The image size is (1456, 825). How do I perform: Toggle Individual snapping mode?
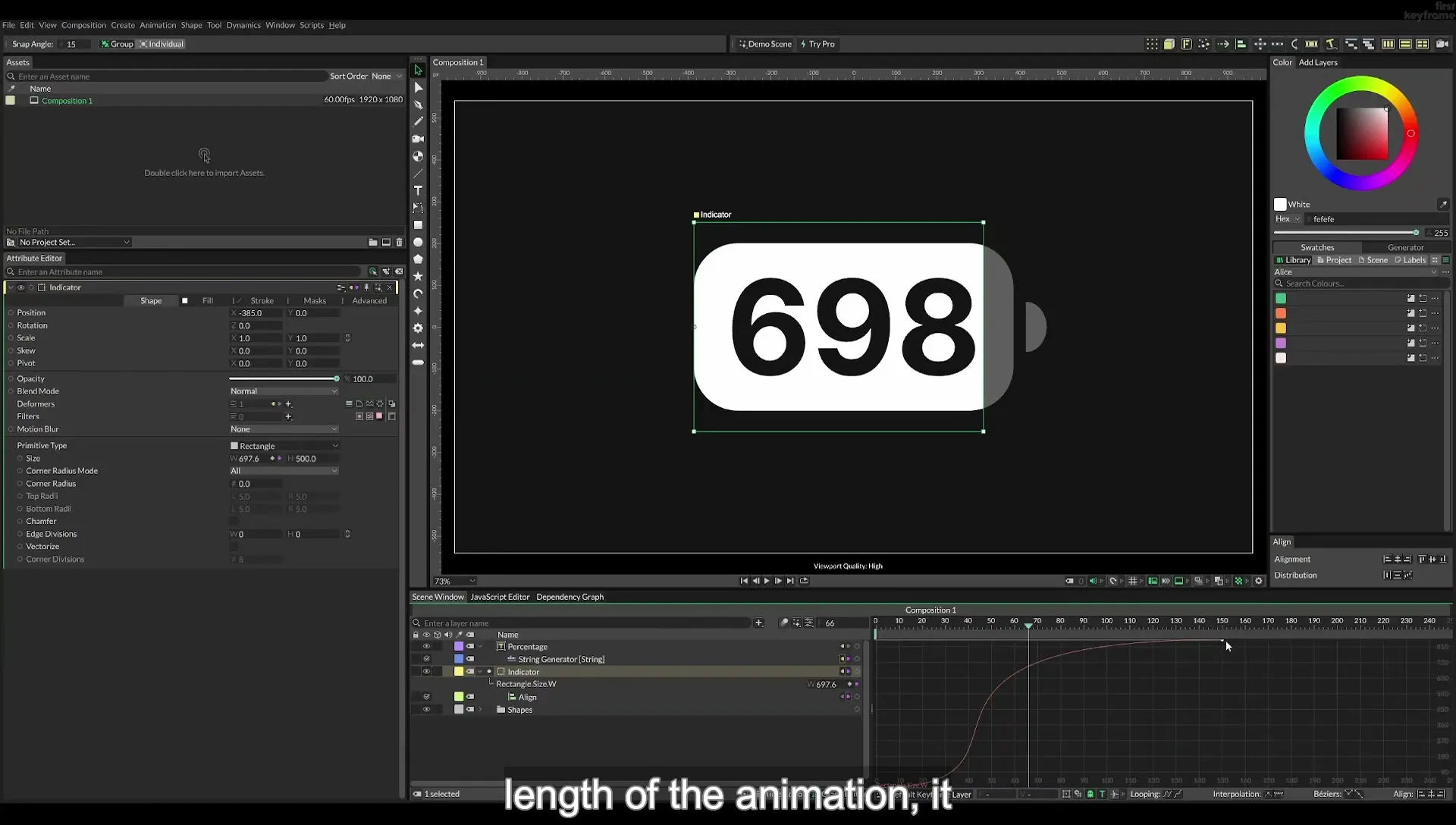coord(161,44)
